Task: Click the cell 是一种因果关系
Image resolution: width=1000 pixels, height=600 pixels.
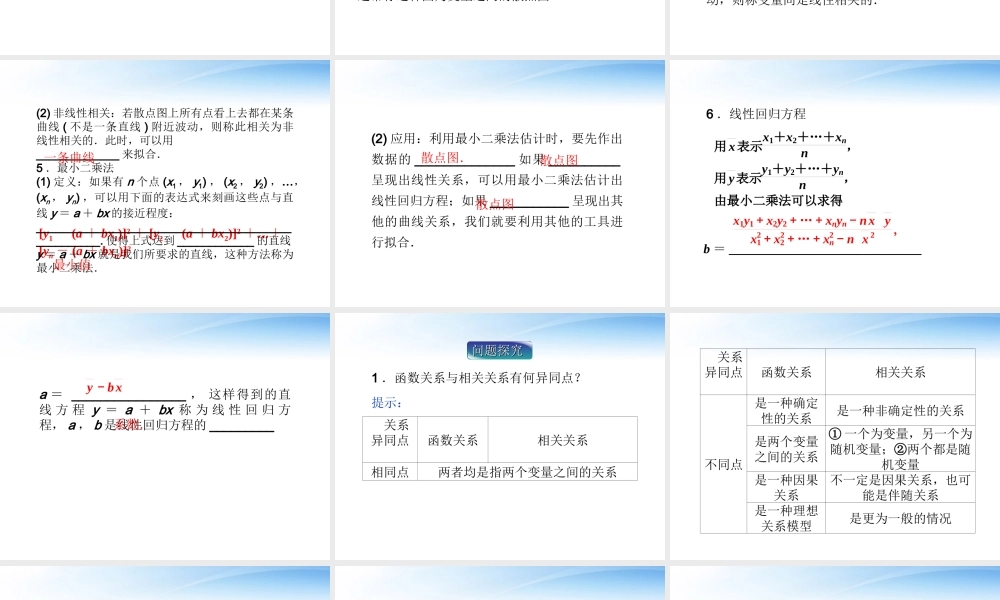Action: [x=786, y=487]
